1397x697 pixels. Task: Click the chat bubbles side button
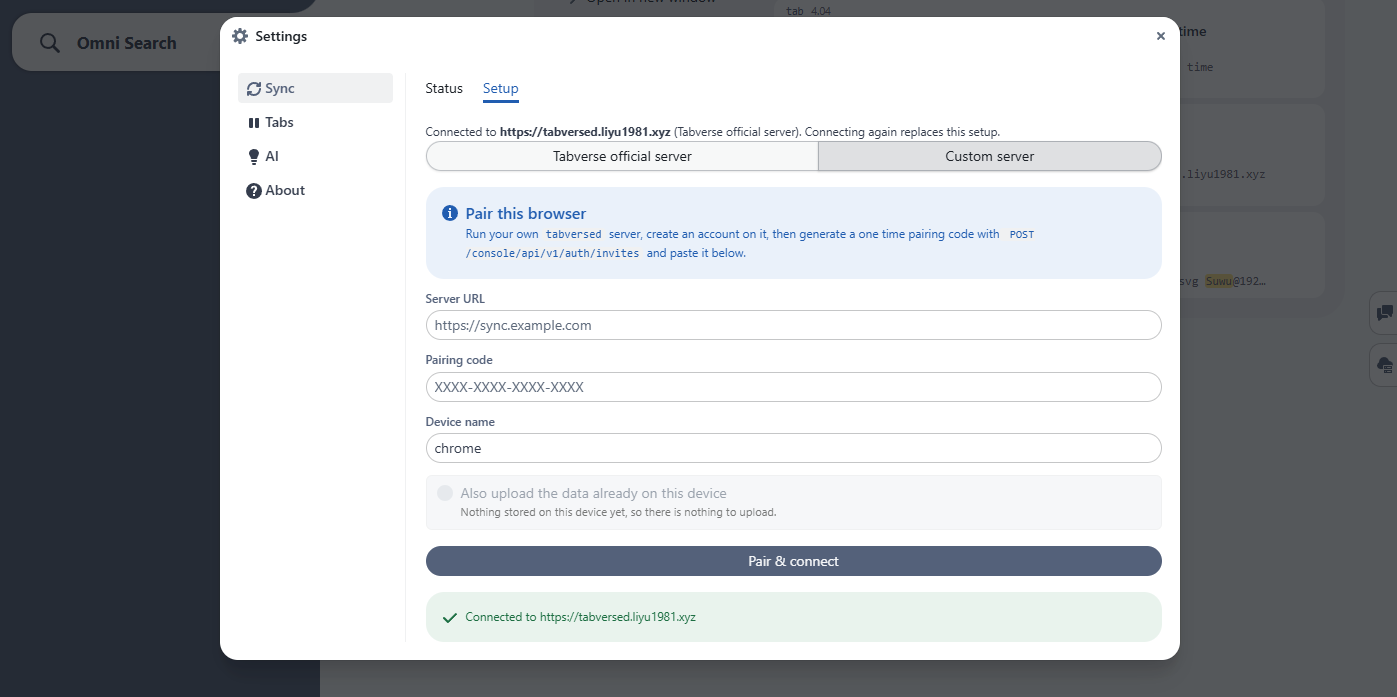coord(1385,313)
